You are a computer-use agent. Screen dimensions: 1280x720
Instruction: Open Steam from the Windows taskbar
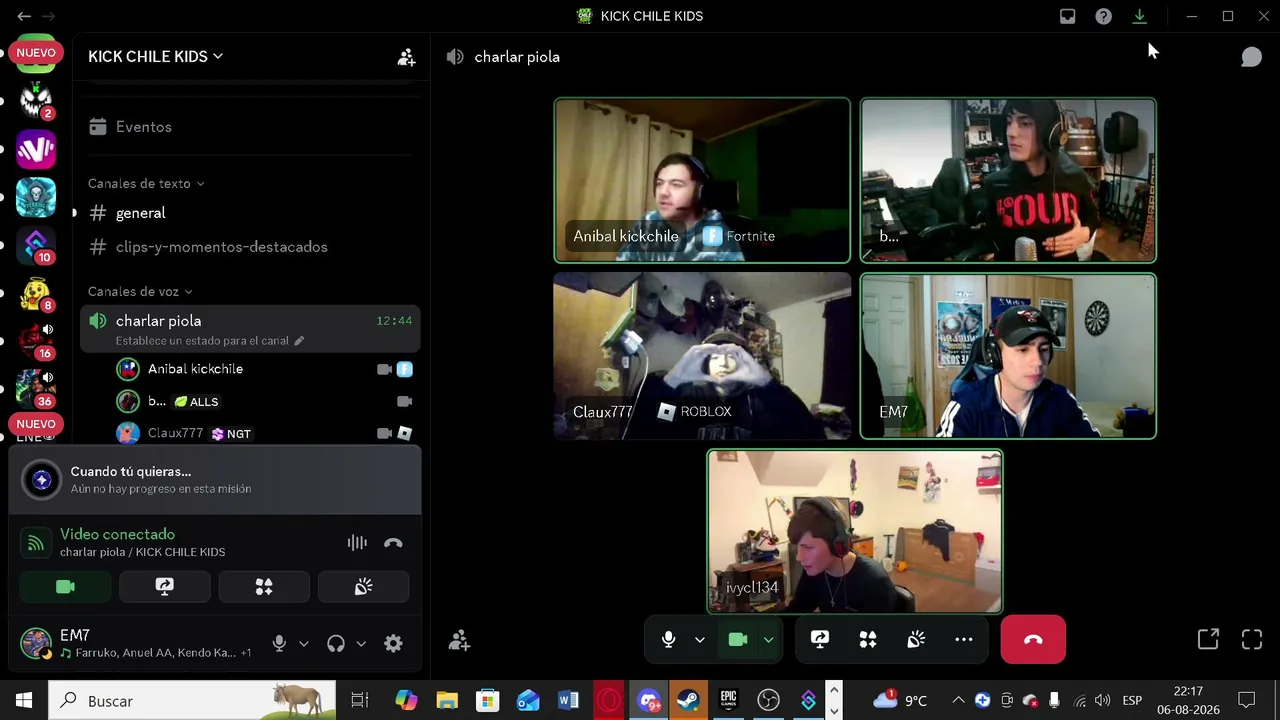[x=688, y=701]
